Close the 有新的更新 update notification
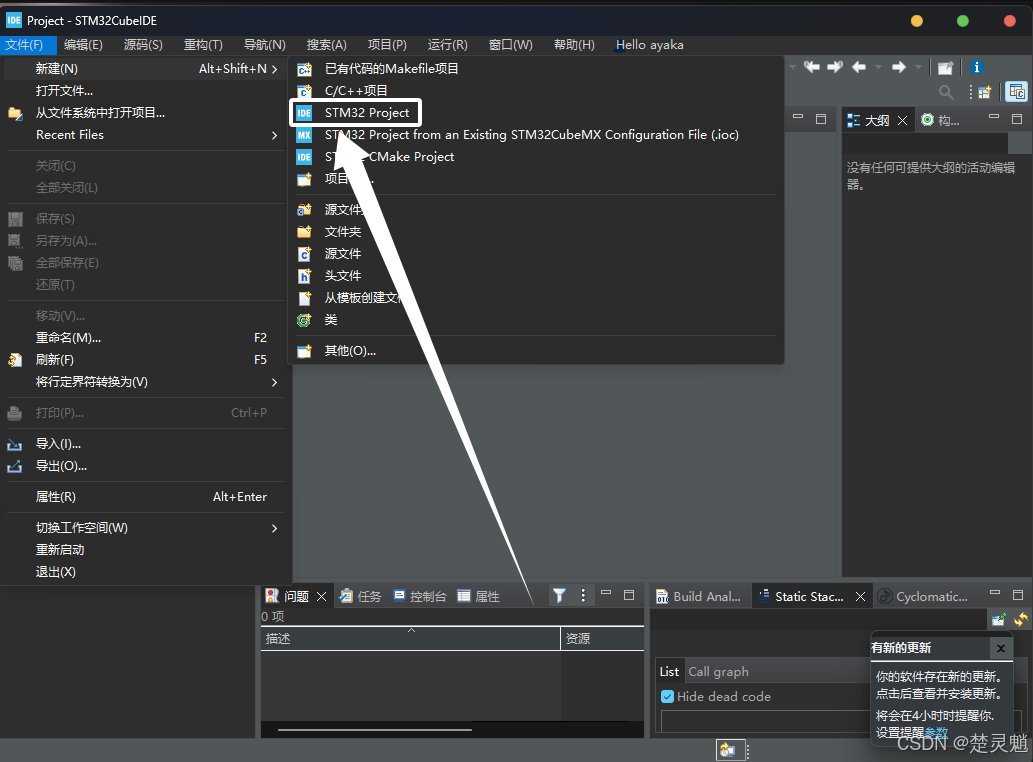The width and height of the screenshot is (1033, 762). coord(1001,649)
